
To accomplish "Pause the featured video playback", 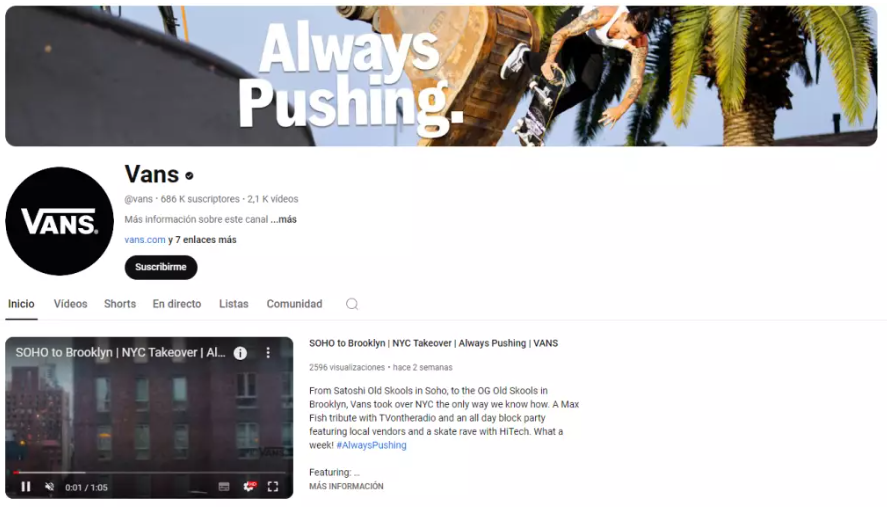I will pos(26,487).
